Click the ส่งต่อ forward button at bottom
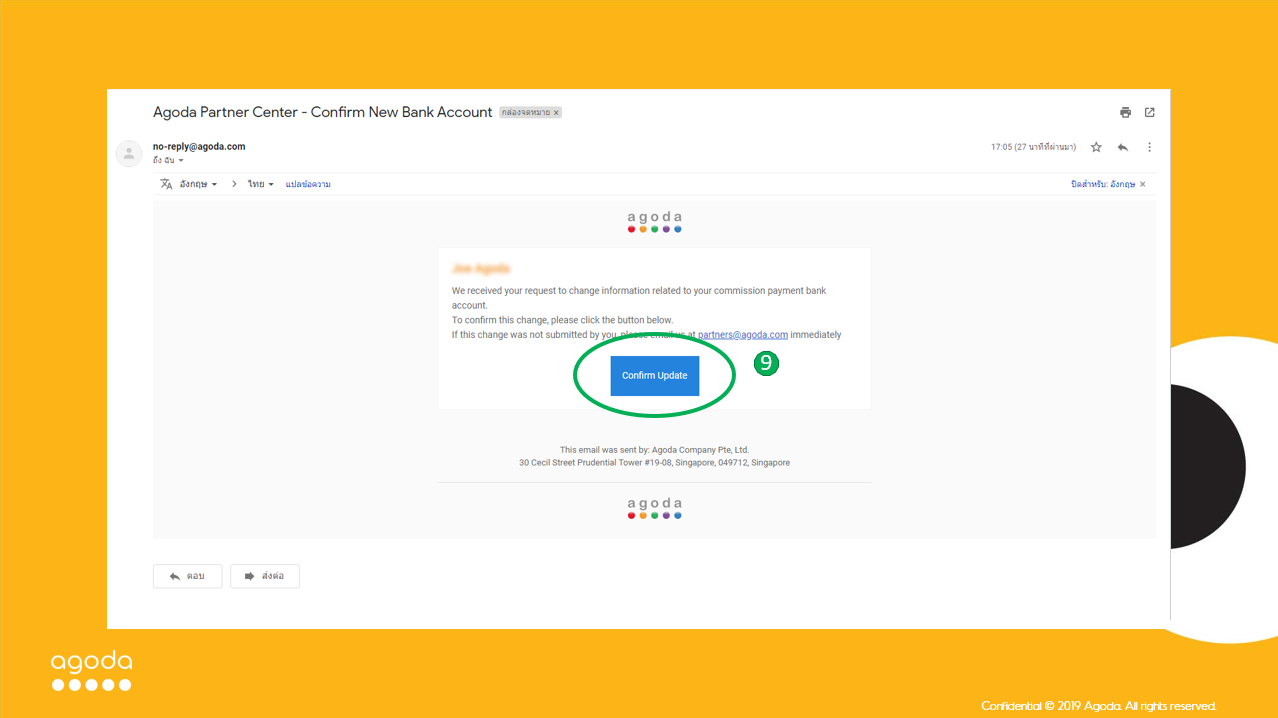 tap(265, 576)
